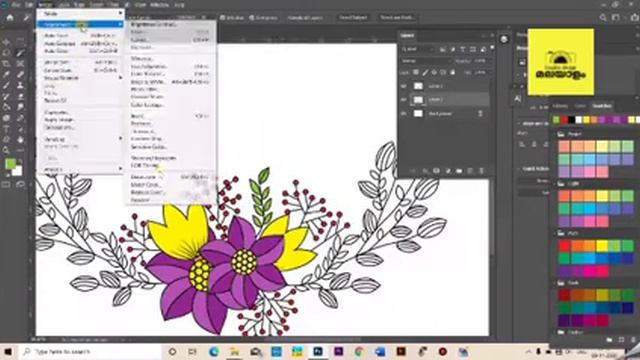Screen dimensions: 640x360
Task: Hide the Background layer eye icon
Action: click(404, 113)
